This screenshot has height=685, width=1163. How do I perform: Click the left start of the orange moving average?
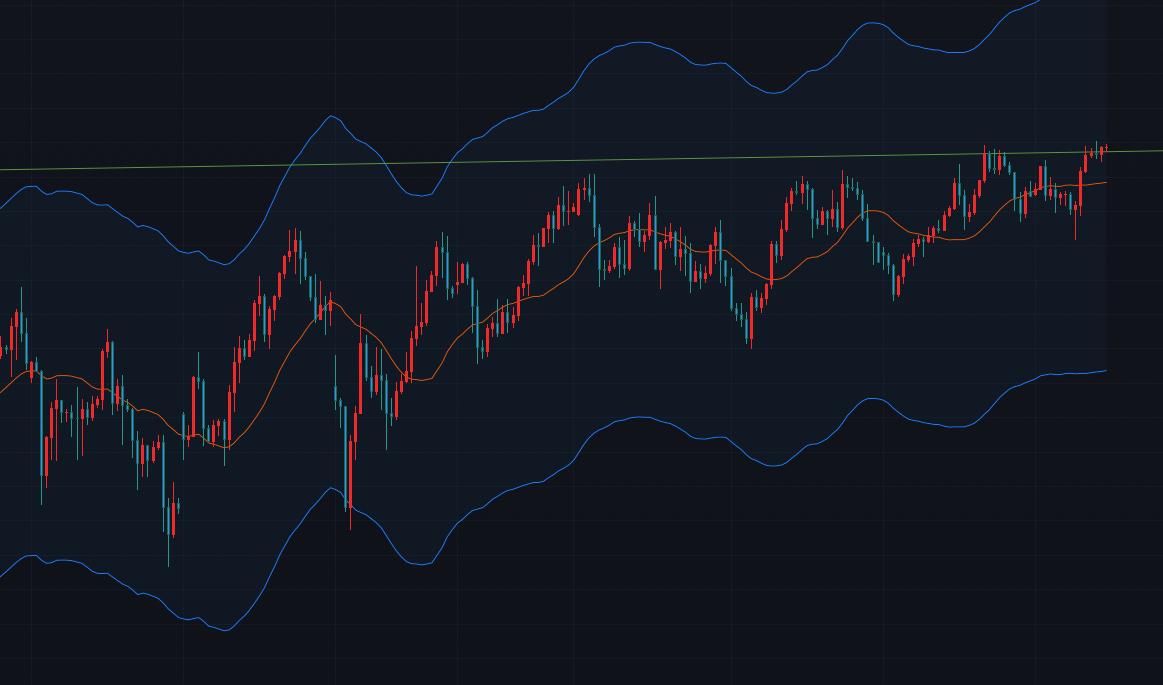(x=2, y=391)
